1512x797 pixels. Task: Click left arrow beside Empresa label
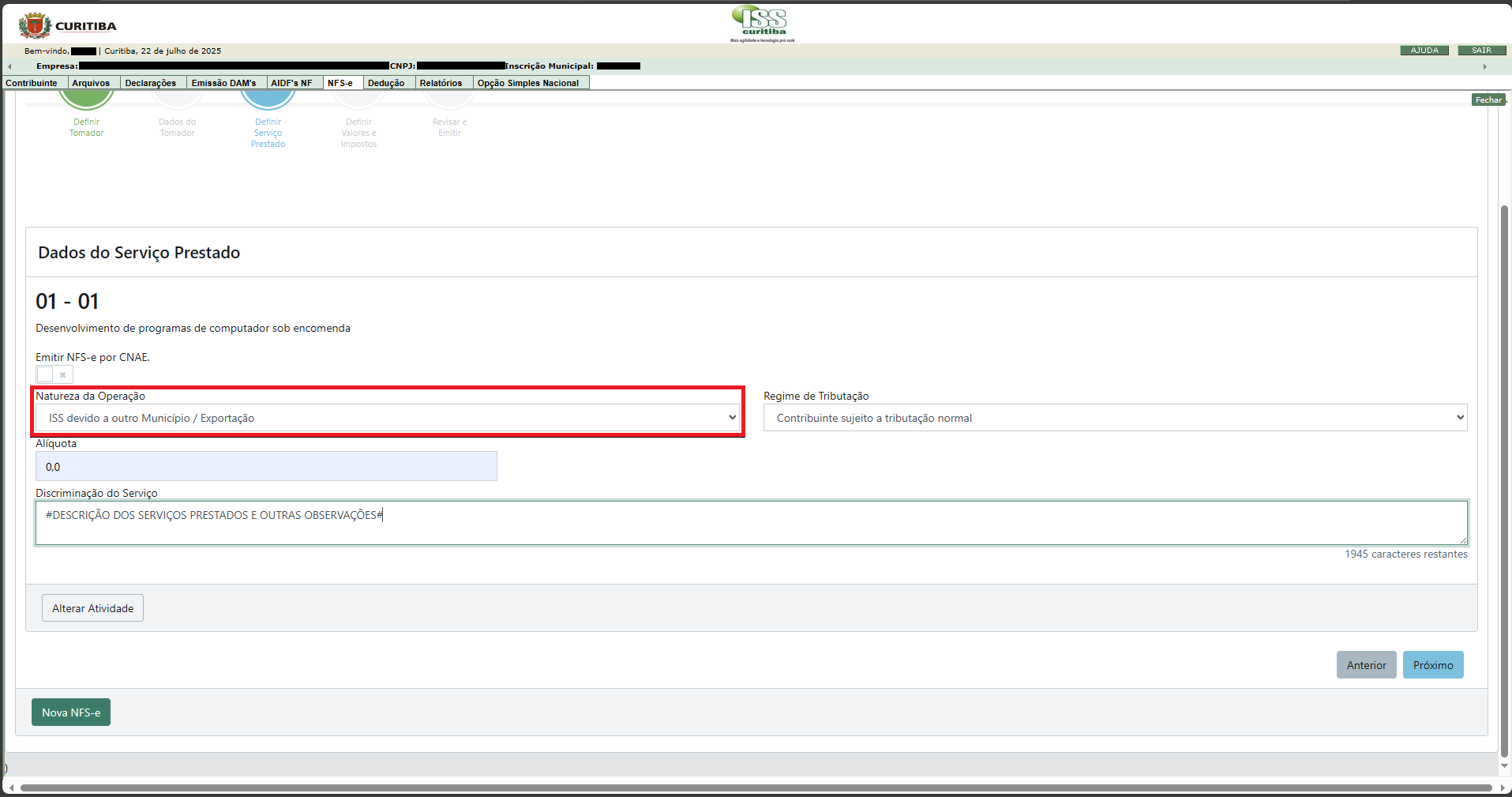pyautogui.click(x=9, y=66)
